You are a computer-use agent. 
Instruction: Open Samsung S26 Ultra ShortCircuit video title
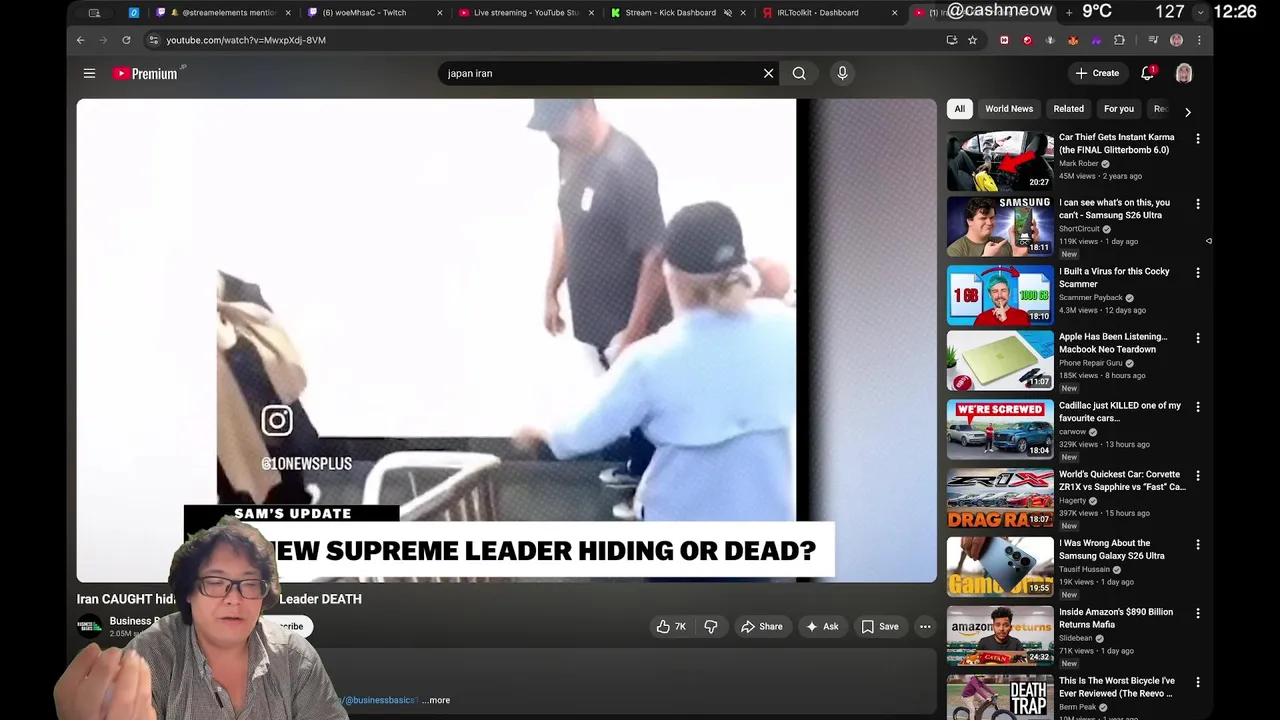pyautogui.click(x=1114, y=209)
